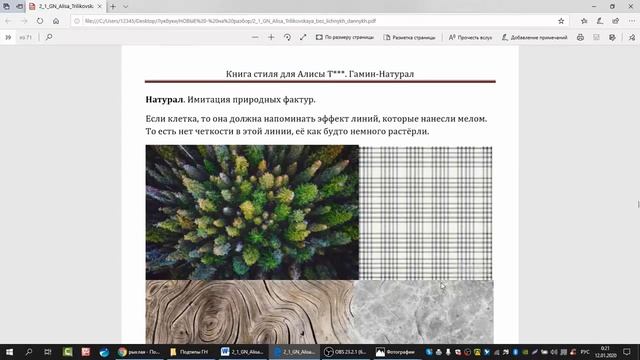Save the PDF with the disk icon
This screenshot has width=640, height=360.
(x=596, y=37)
